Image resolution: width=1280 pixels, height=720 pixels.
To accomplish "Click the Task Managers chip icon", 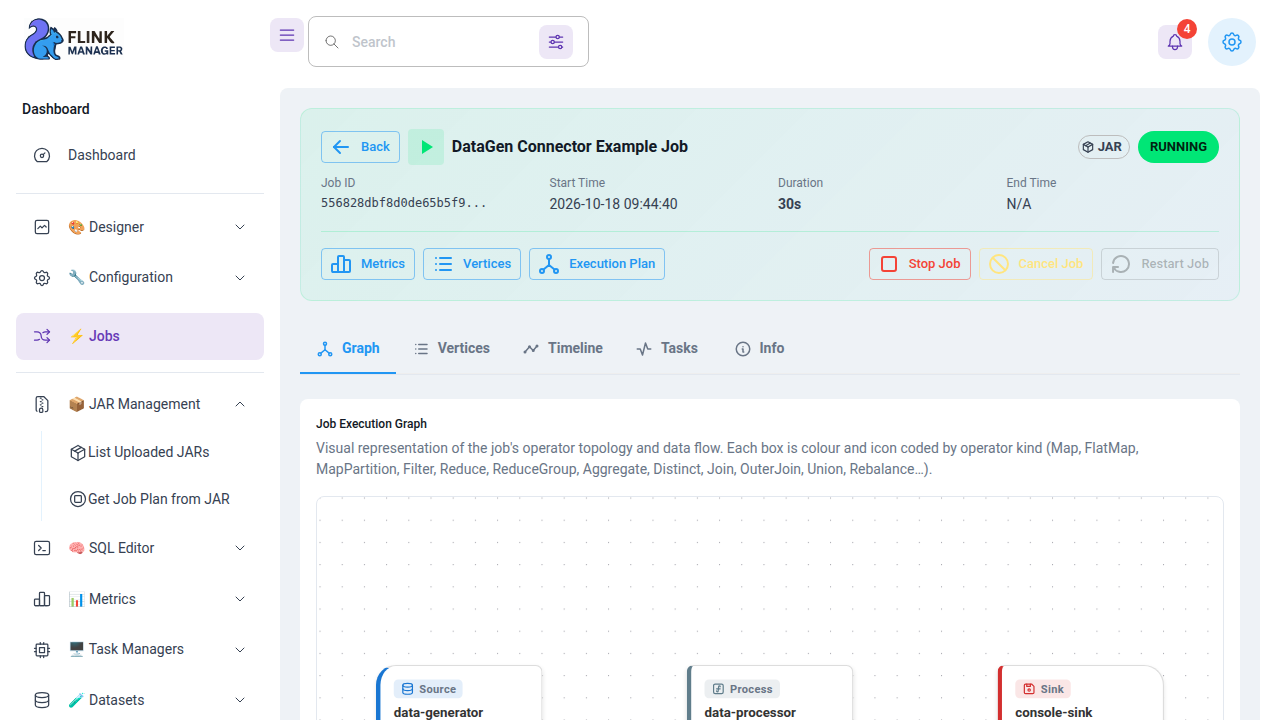I will (x=42, y=650).
